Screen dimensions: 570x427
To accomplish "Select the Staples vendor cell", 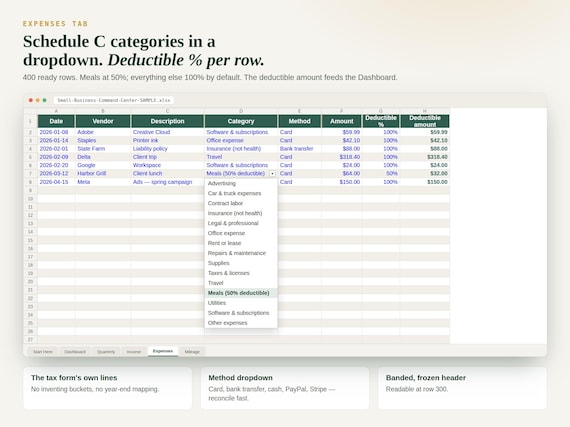I will pyautogui.click(x=103, y=141).
